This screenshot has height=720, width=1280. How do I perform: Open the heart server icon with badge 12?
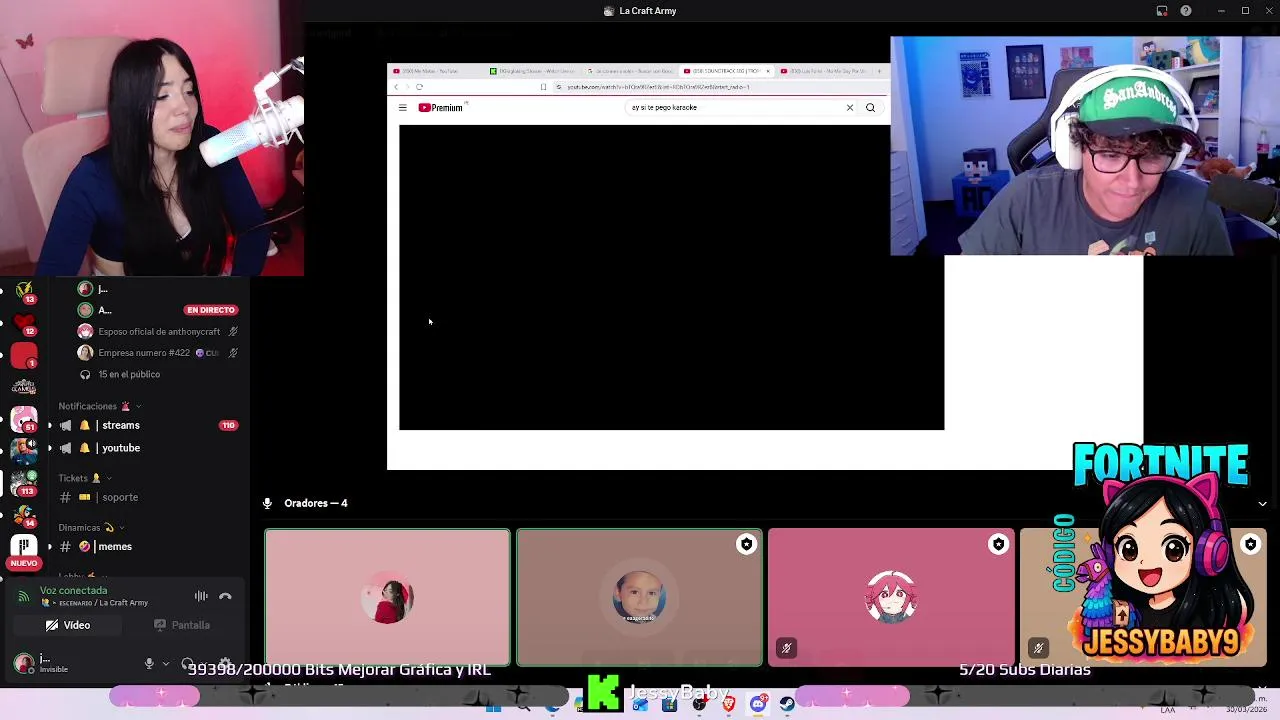point(24,325)
